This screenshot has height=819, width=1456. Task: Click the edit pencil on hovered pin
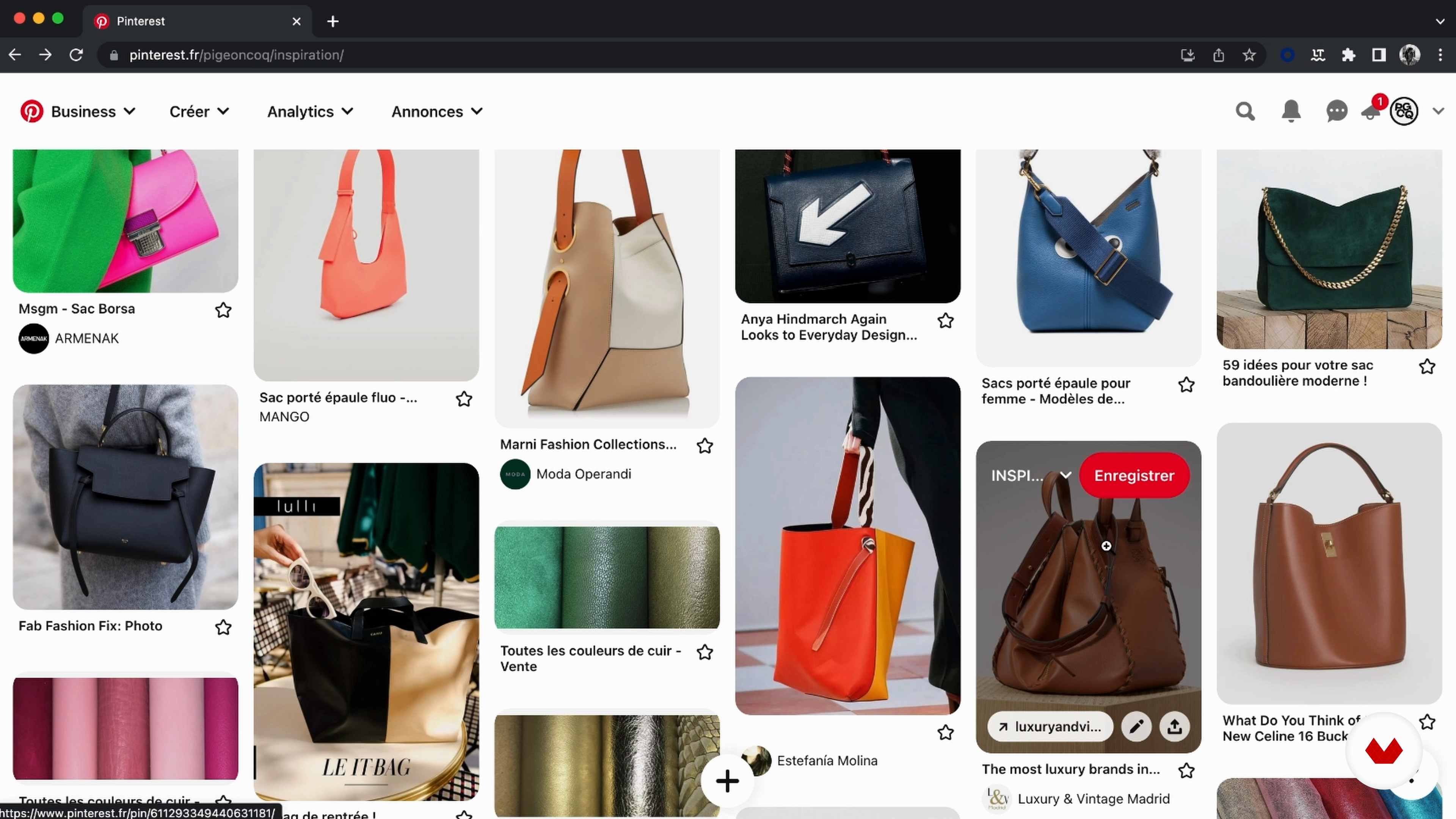coord(1136,726)
